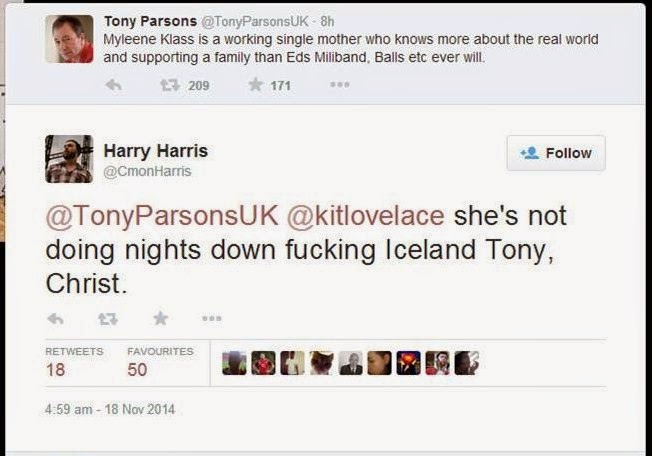Reply to Tony Parsons' tweet
The height and width of the screenshot is (456, 652).
(113, 85)
